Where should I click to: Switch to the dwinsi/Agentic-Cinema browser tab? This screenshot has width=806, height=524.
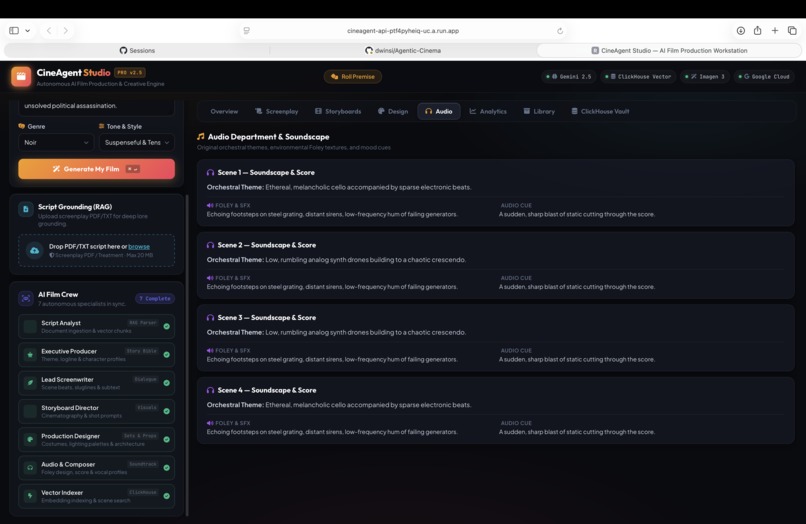tap(403, 50)
